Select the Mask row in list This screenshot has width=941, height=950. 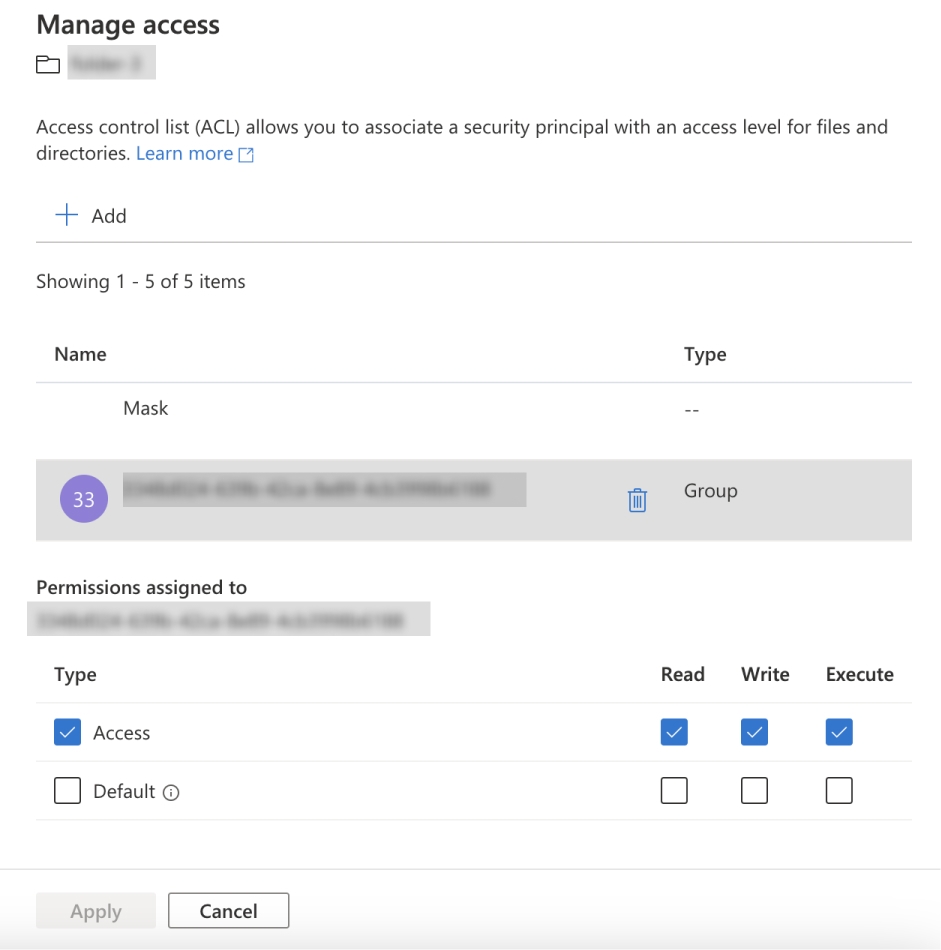(146, 408)
